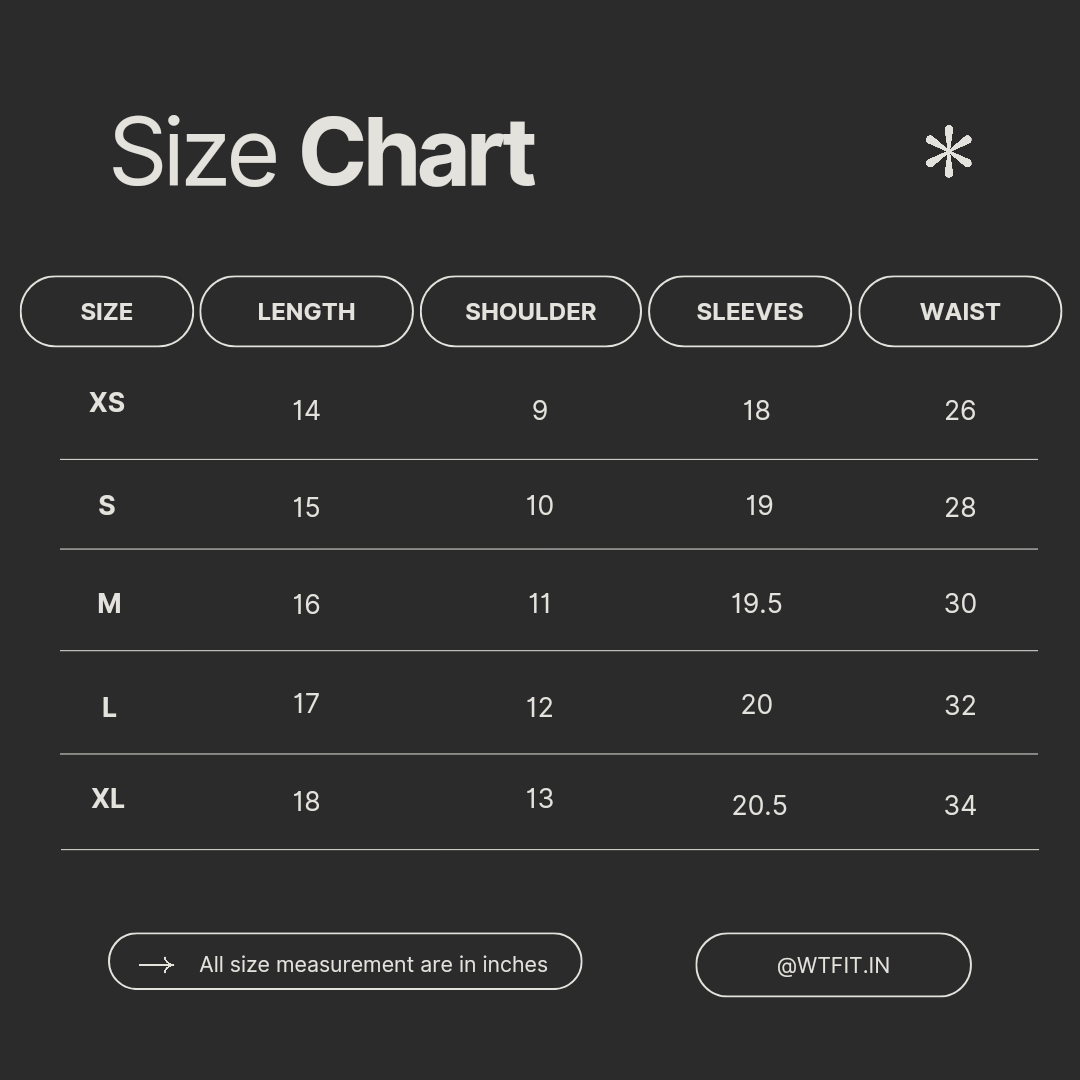Click the SIZE column header pill
The width and height of the screenshot is (1080, 1080).
[x=107, y=312]
